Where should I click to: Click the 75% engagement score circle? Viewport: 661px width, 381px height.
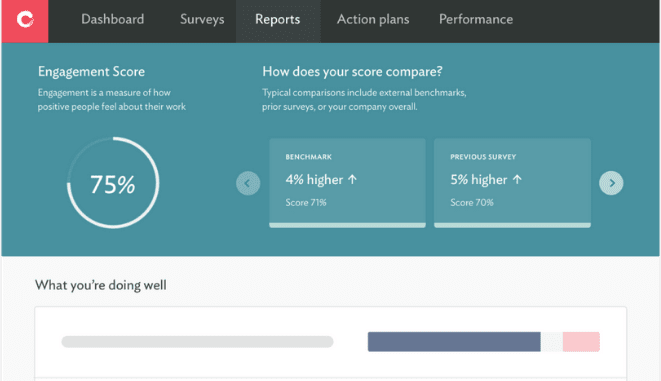[x=113, y=183]
